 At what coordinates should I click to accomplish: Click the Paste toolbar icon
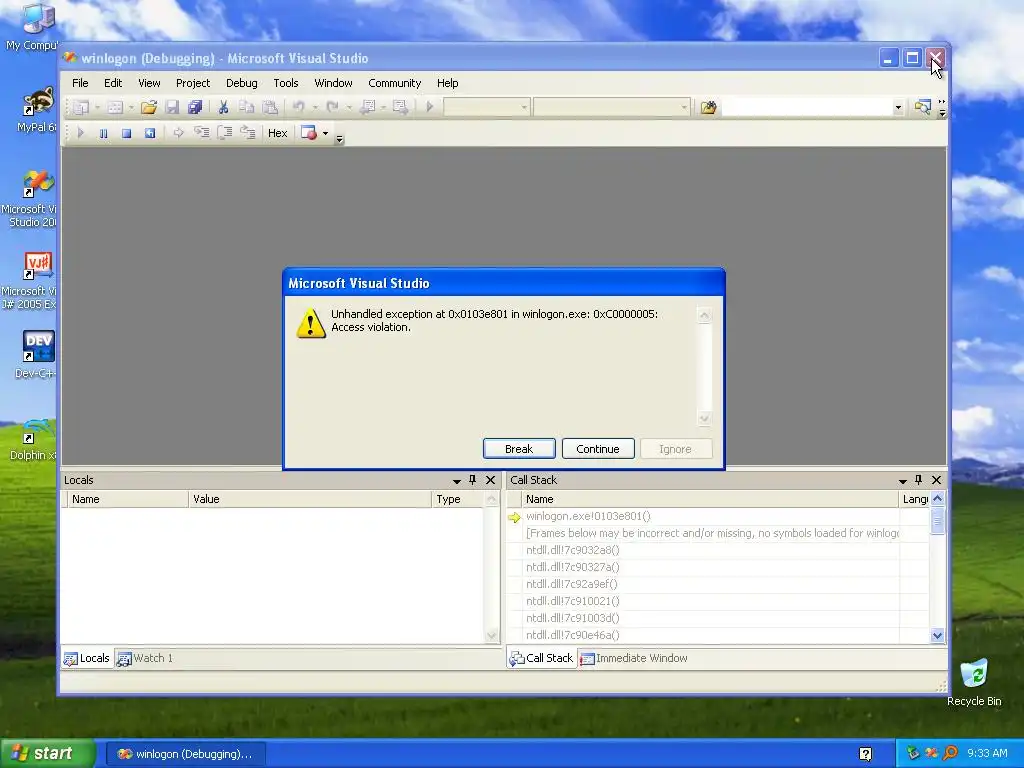click(x=270, y=107)
